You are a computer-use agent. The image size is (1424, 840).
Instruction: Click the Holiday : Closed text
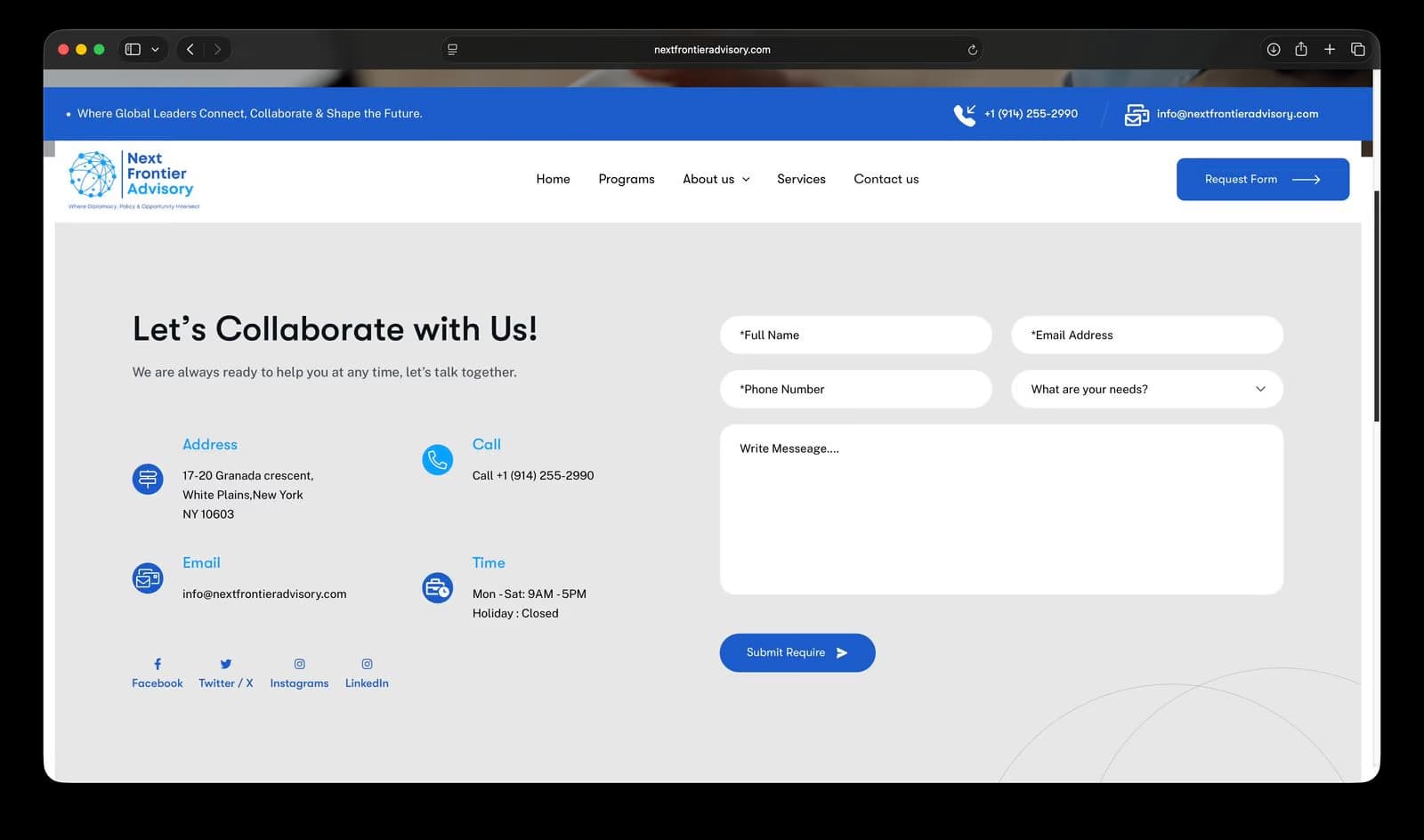coord(515,613)
